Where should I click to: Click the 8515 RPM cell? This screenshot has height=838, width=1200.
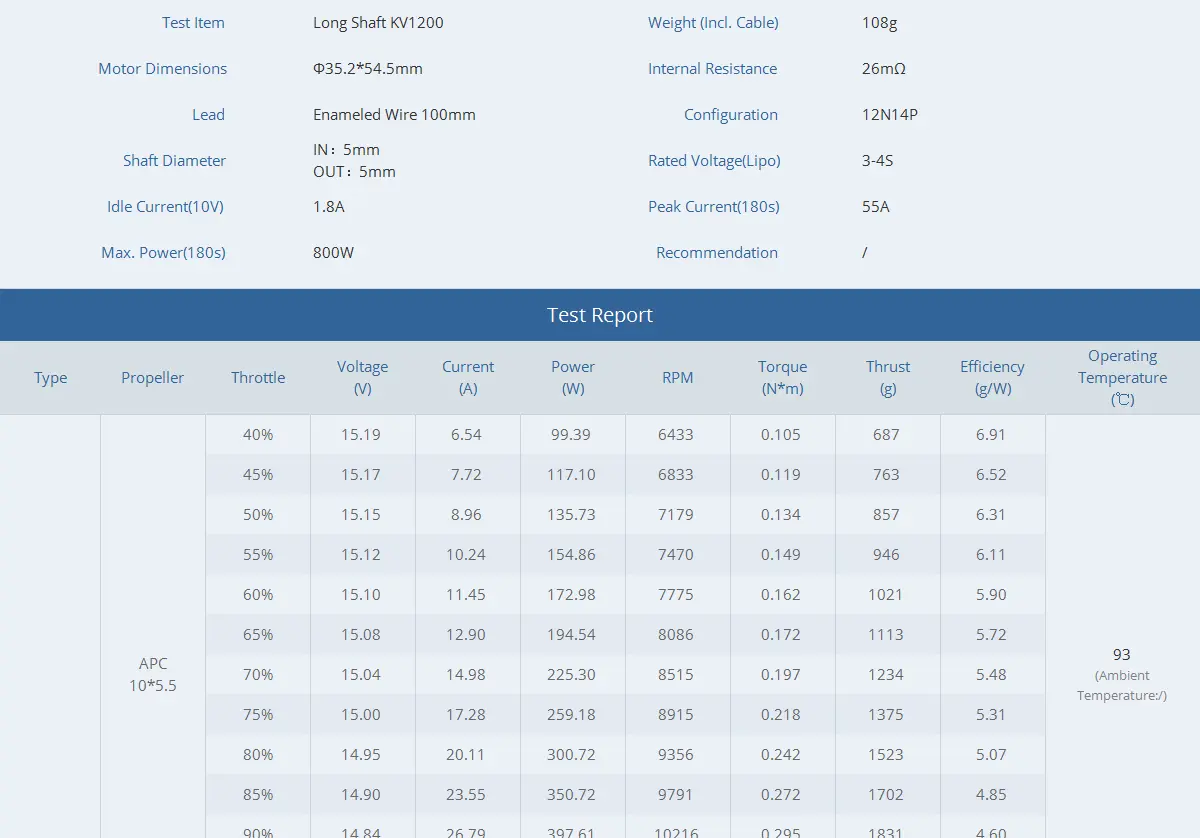(676, 674)
